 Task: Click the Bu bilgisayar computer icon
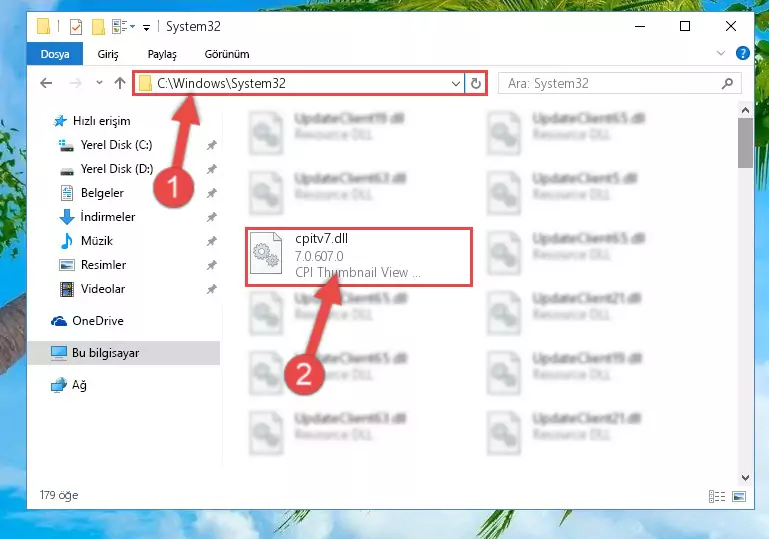tap(59, 353)
